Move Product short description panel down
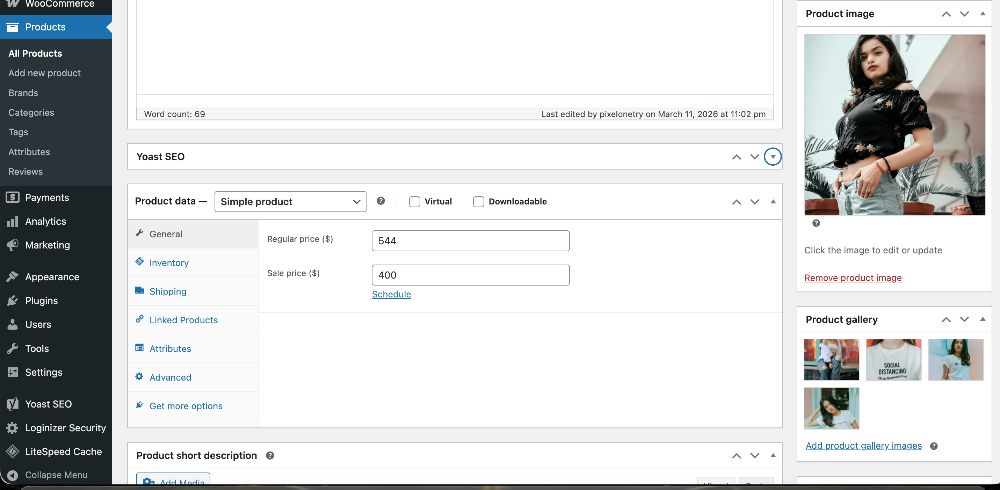 click(754, 456)
